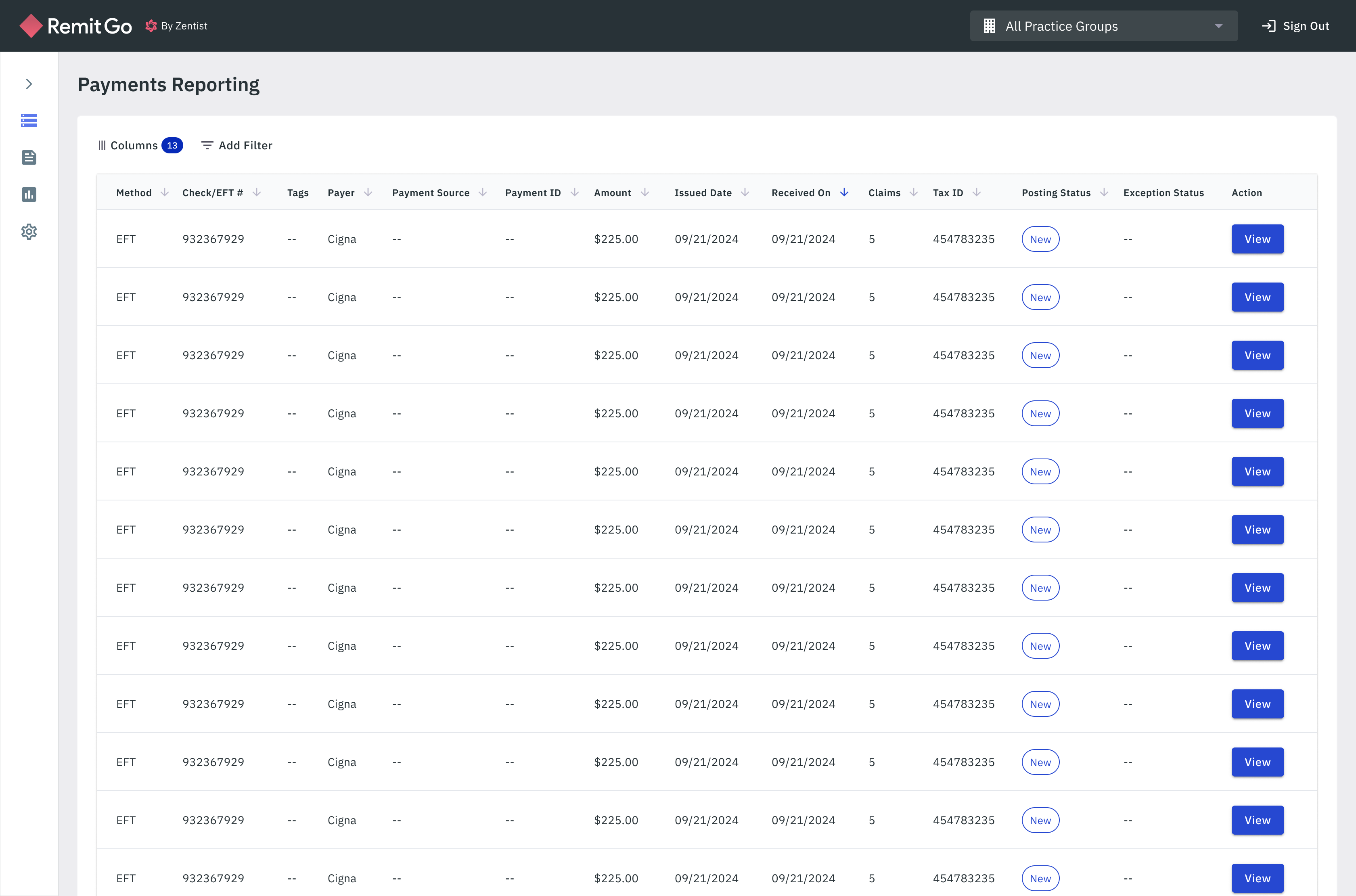Sort by Received On arrow

[844, 193]
